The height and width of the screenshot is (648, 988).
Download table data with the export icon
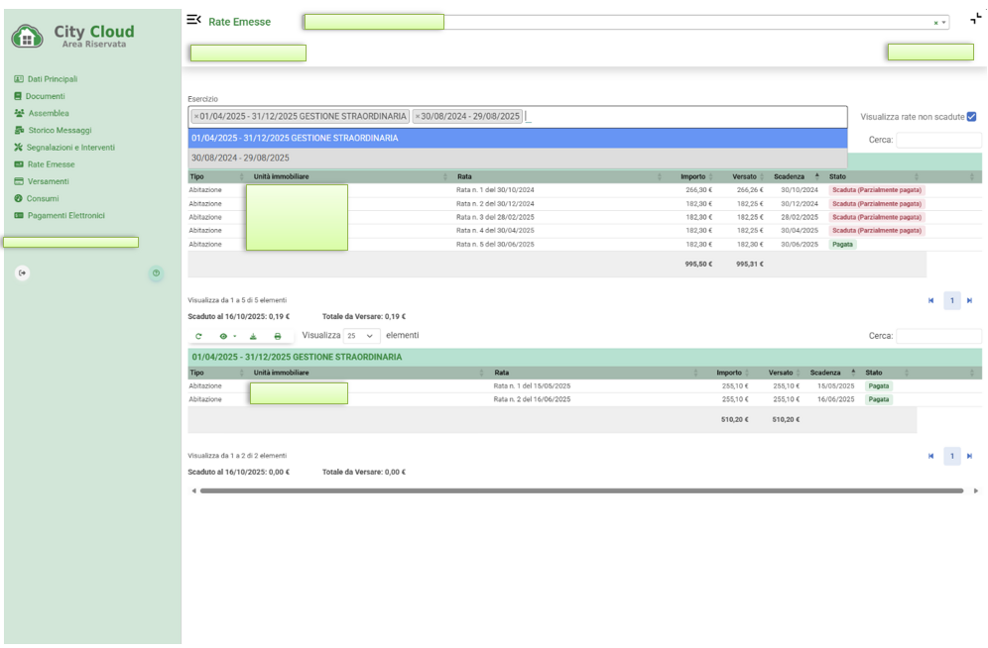tap(253, 336)
